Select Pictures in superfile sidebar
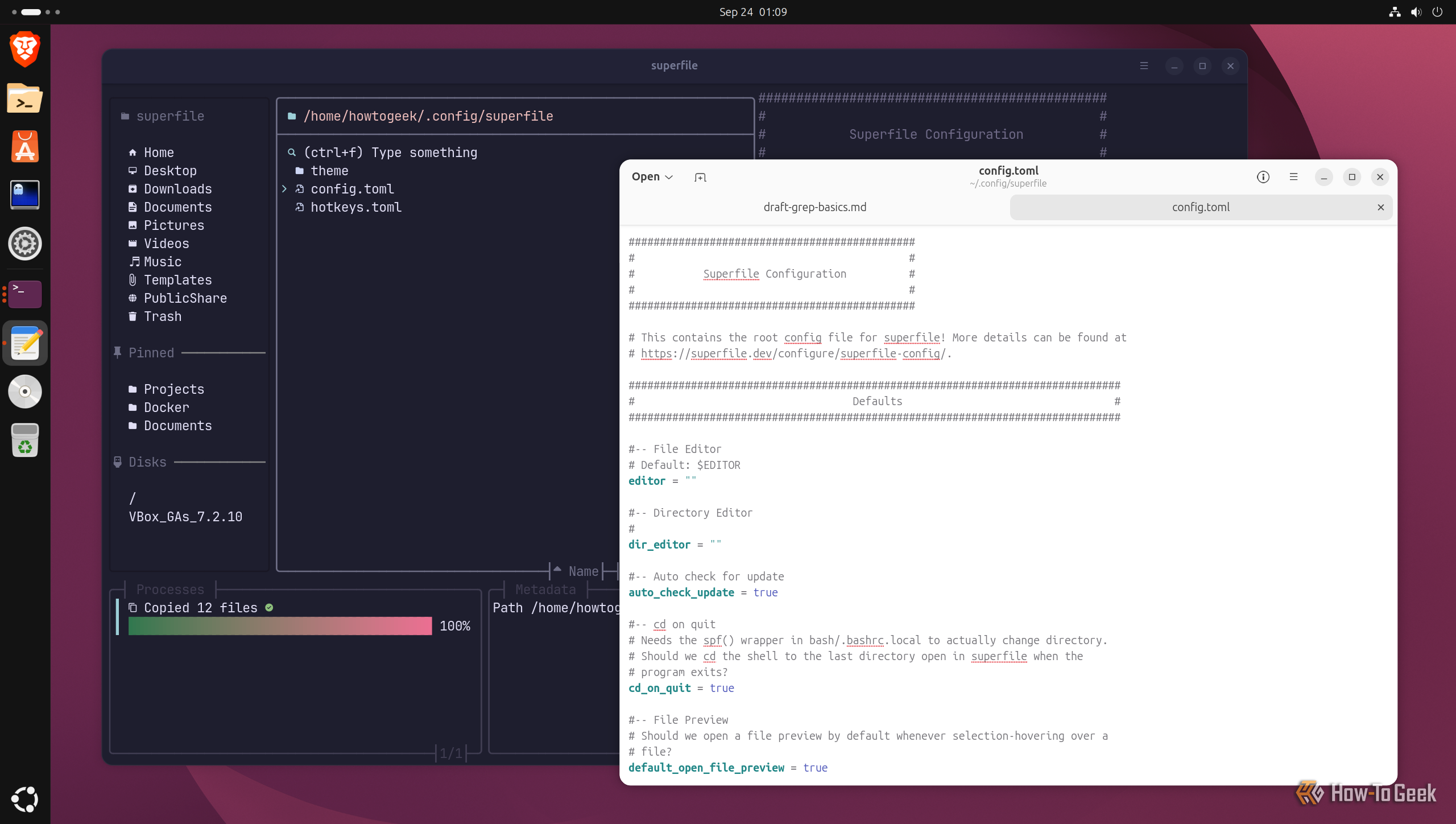The height and width of the screenshot is (824, 1456). click(x=166, y=225)
